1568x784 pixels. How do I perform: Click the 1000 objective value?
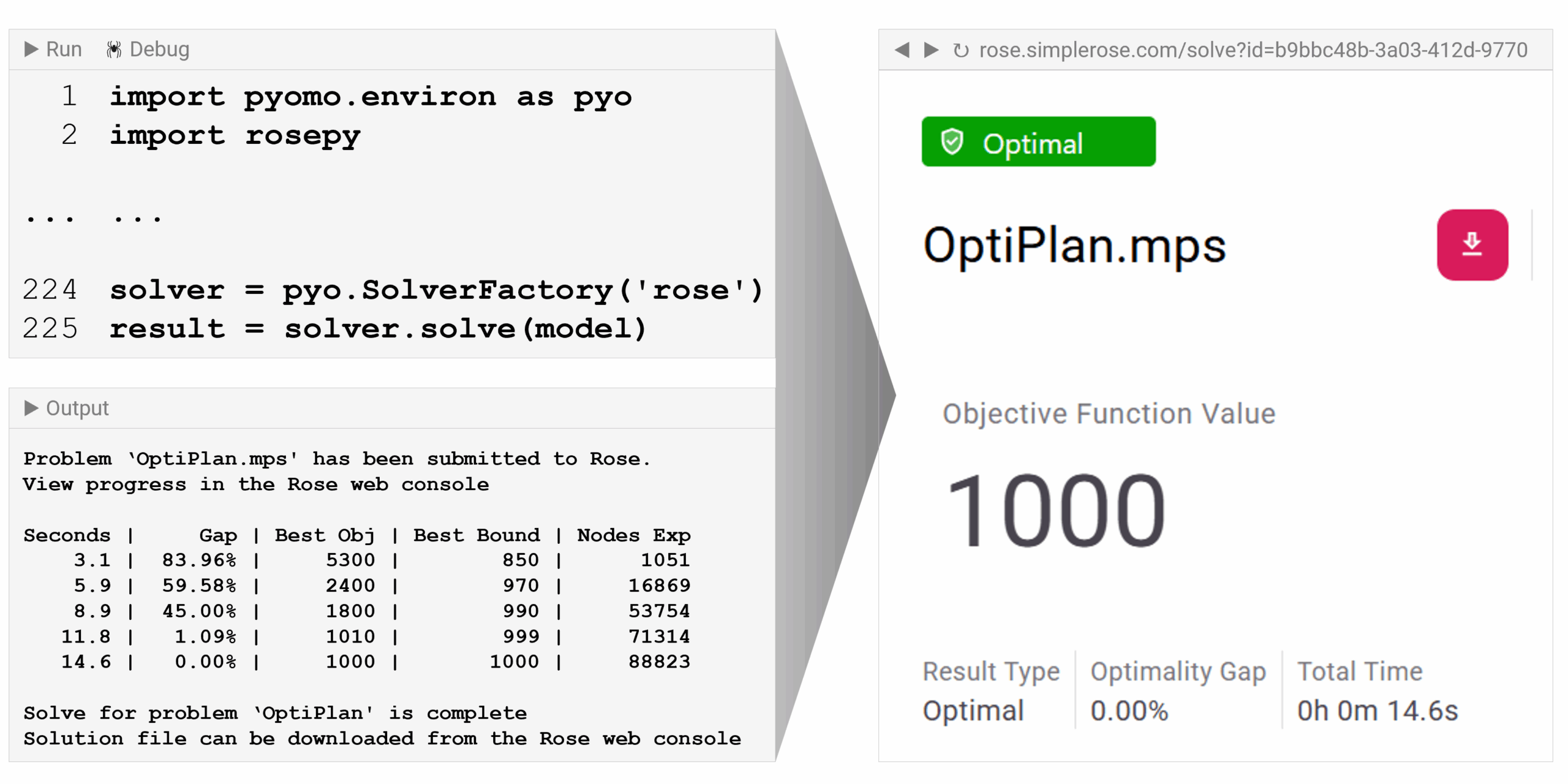coord(1056,511)
